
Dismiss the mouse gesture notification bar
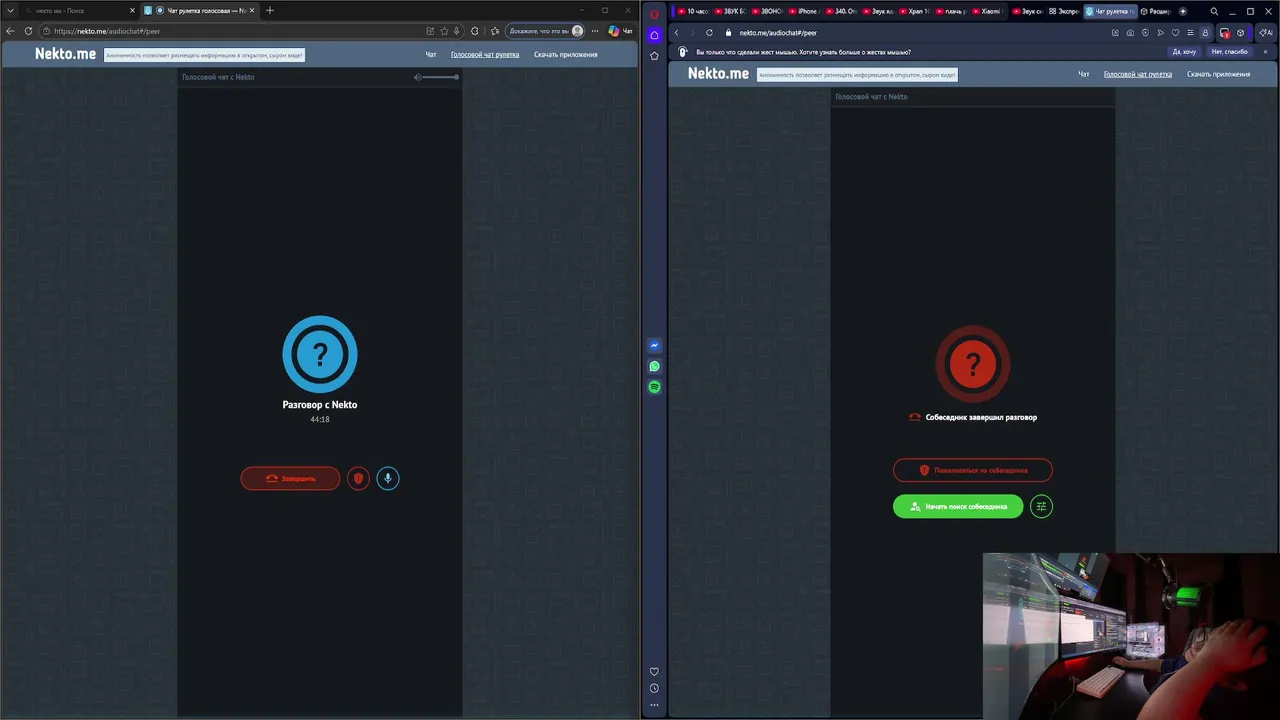pyautogui.click(x=1266, y=52)
